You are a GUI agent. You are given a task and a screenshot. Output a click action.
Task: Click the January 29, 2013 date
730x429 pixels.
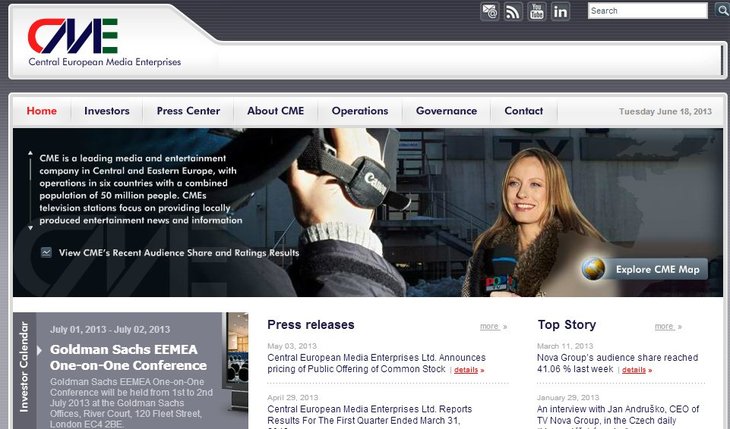(x=568, y=397)
